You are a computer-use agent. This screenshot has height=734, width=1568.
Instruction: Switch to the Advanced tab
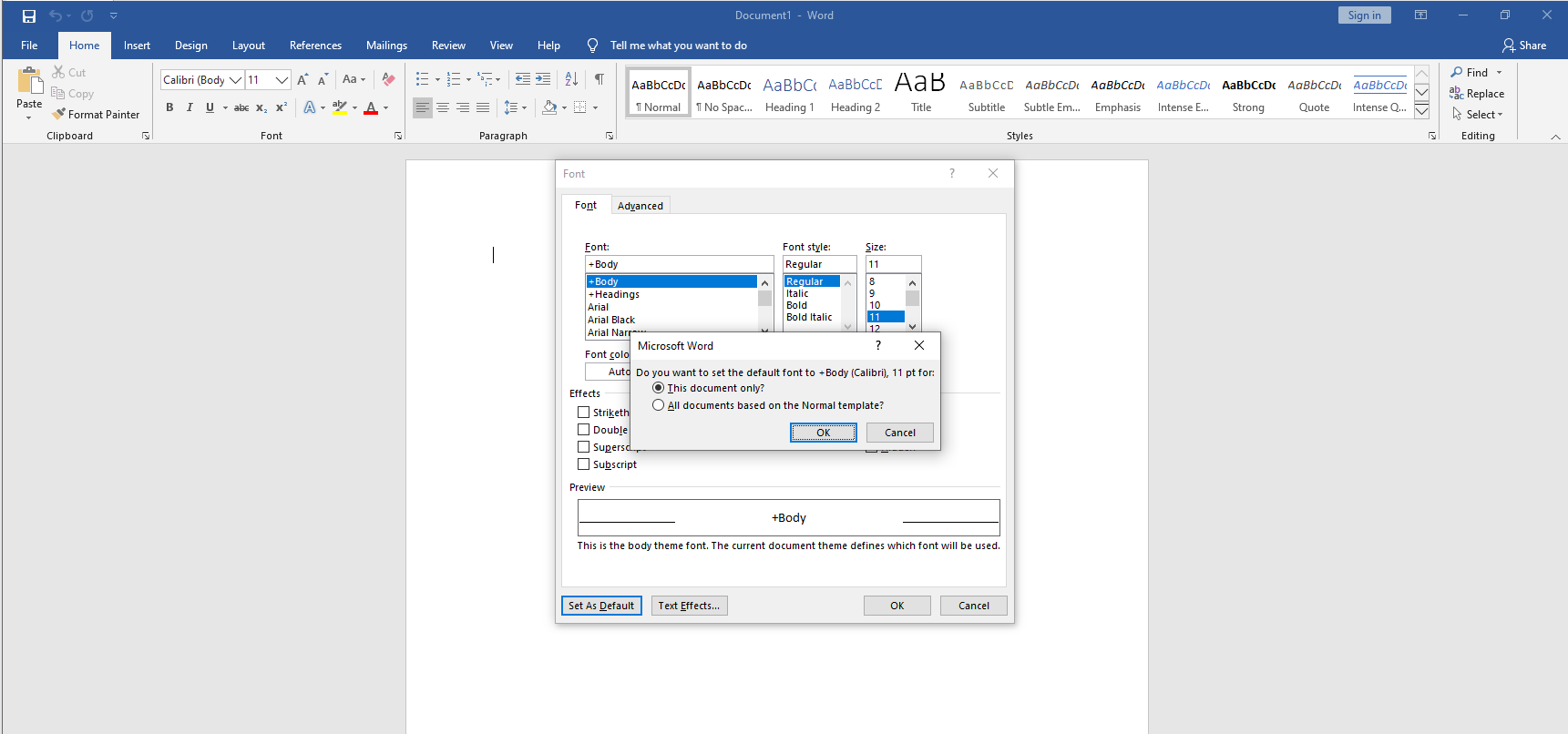641,206
